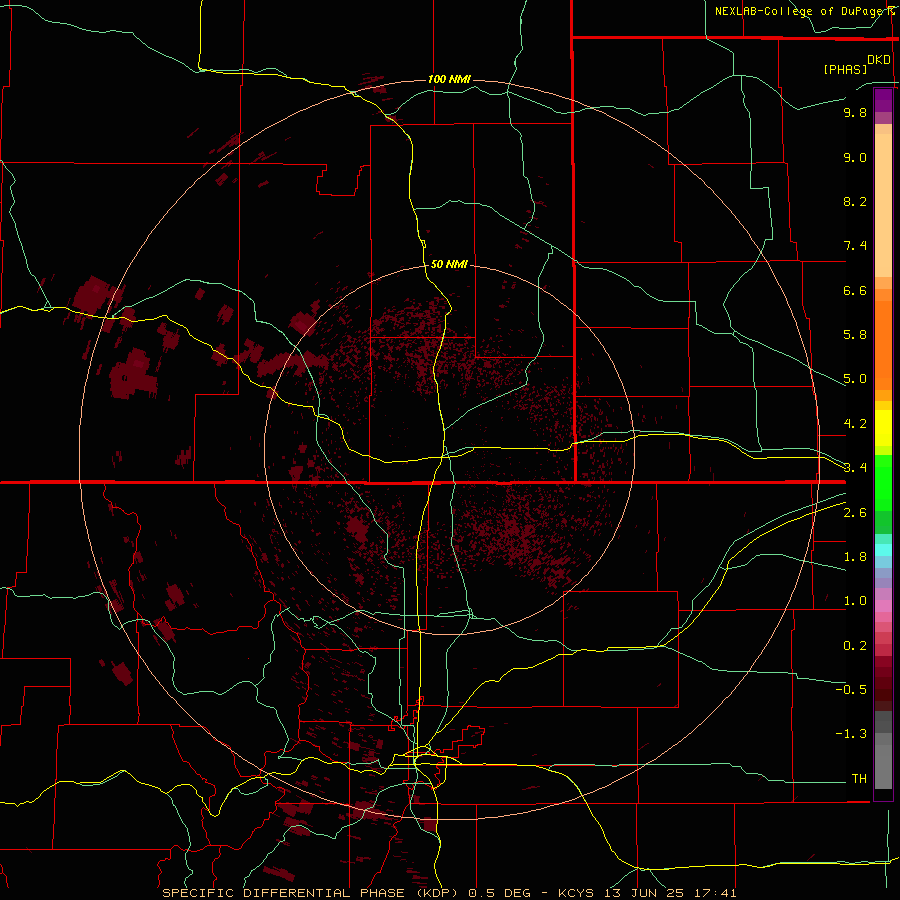Screen dimensions: 900x900
Task: Pick the bright green color bar segment
Action: point(883,482)
